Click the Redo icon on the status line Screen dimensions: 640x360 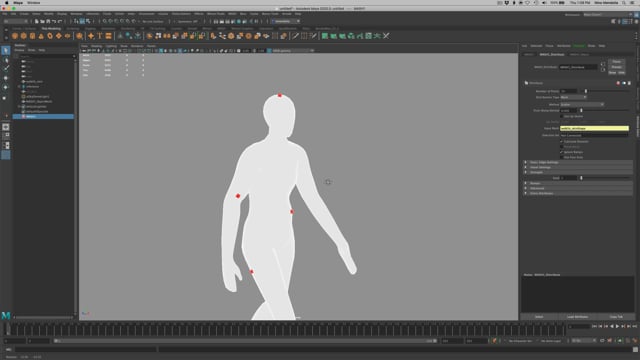pyautogui.click(x=60, y=21)
